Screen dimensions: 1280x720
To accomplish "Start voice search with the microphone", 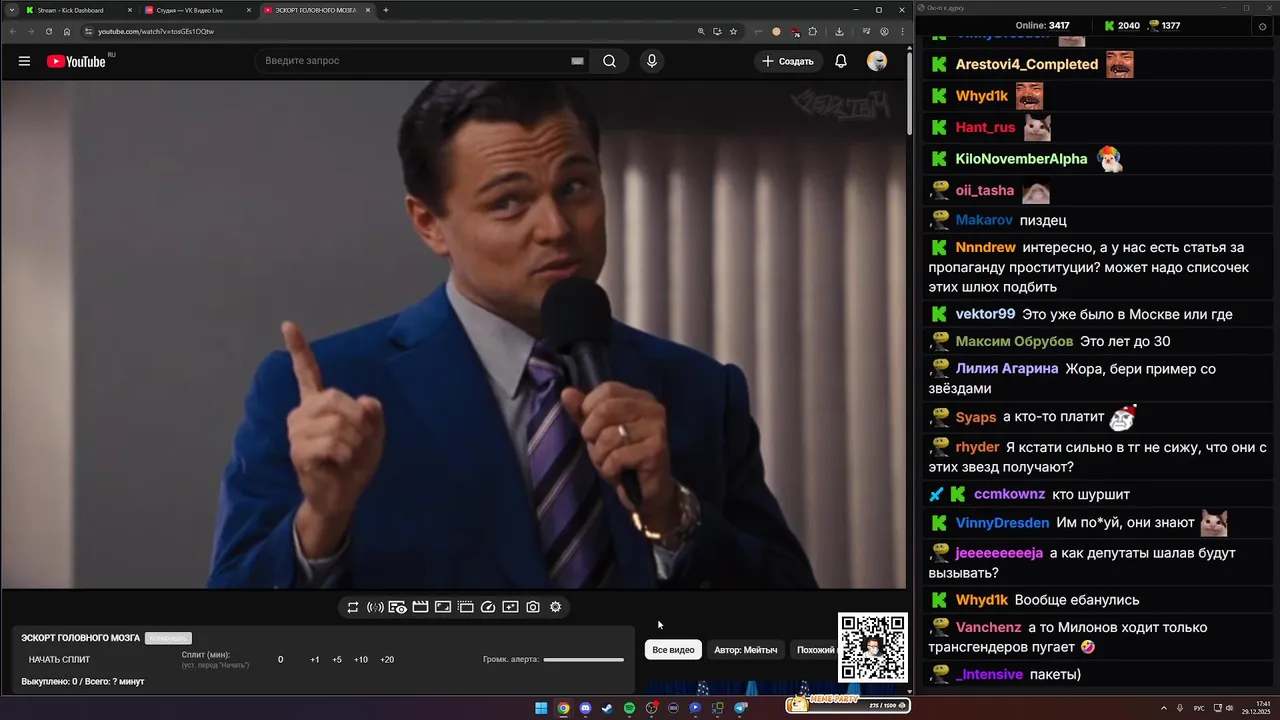I will click(x=652, y=61).
